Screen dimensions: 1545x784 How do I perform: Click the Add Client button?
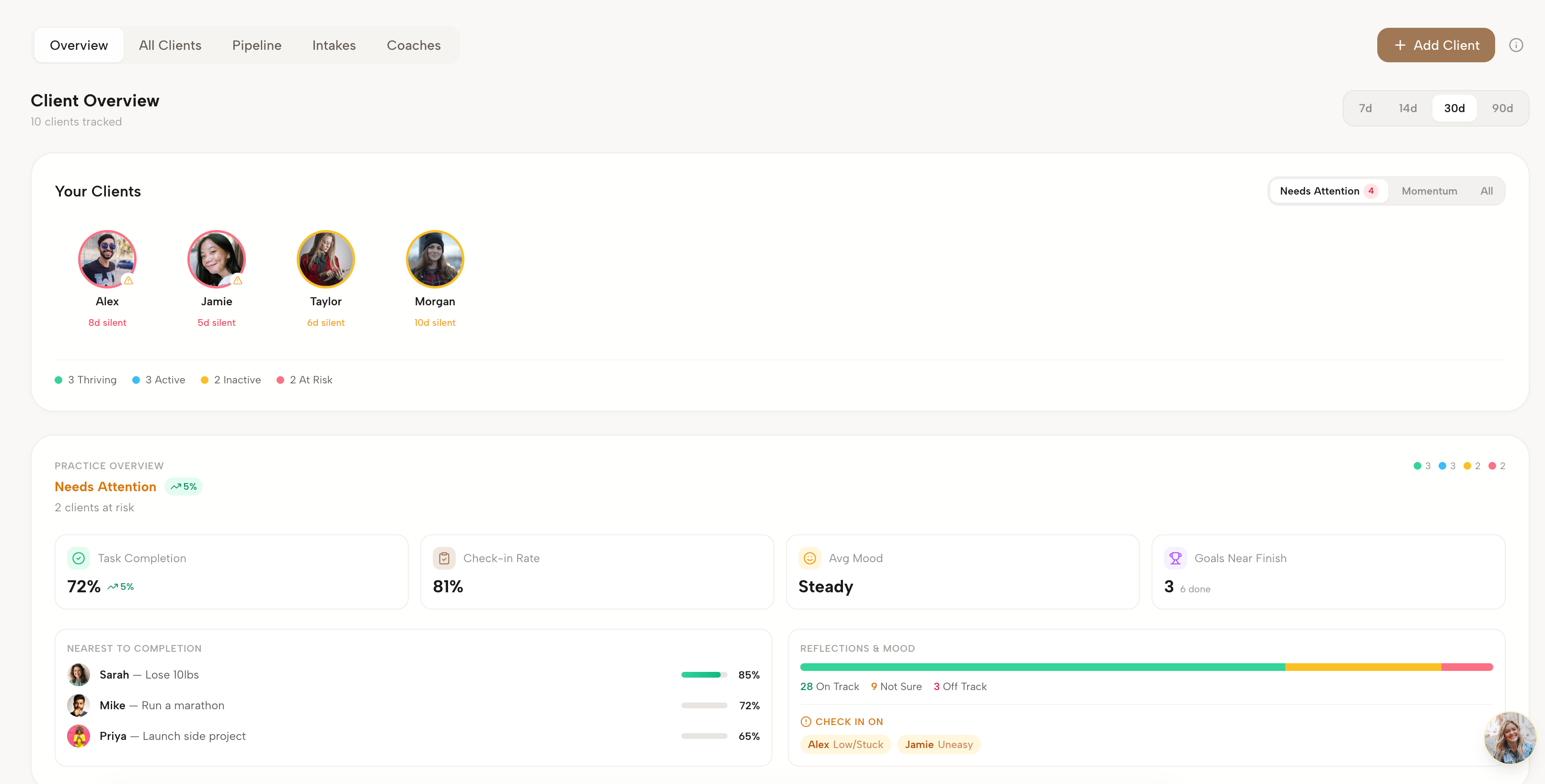1435,45
